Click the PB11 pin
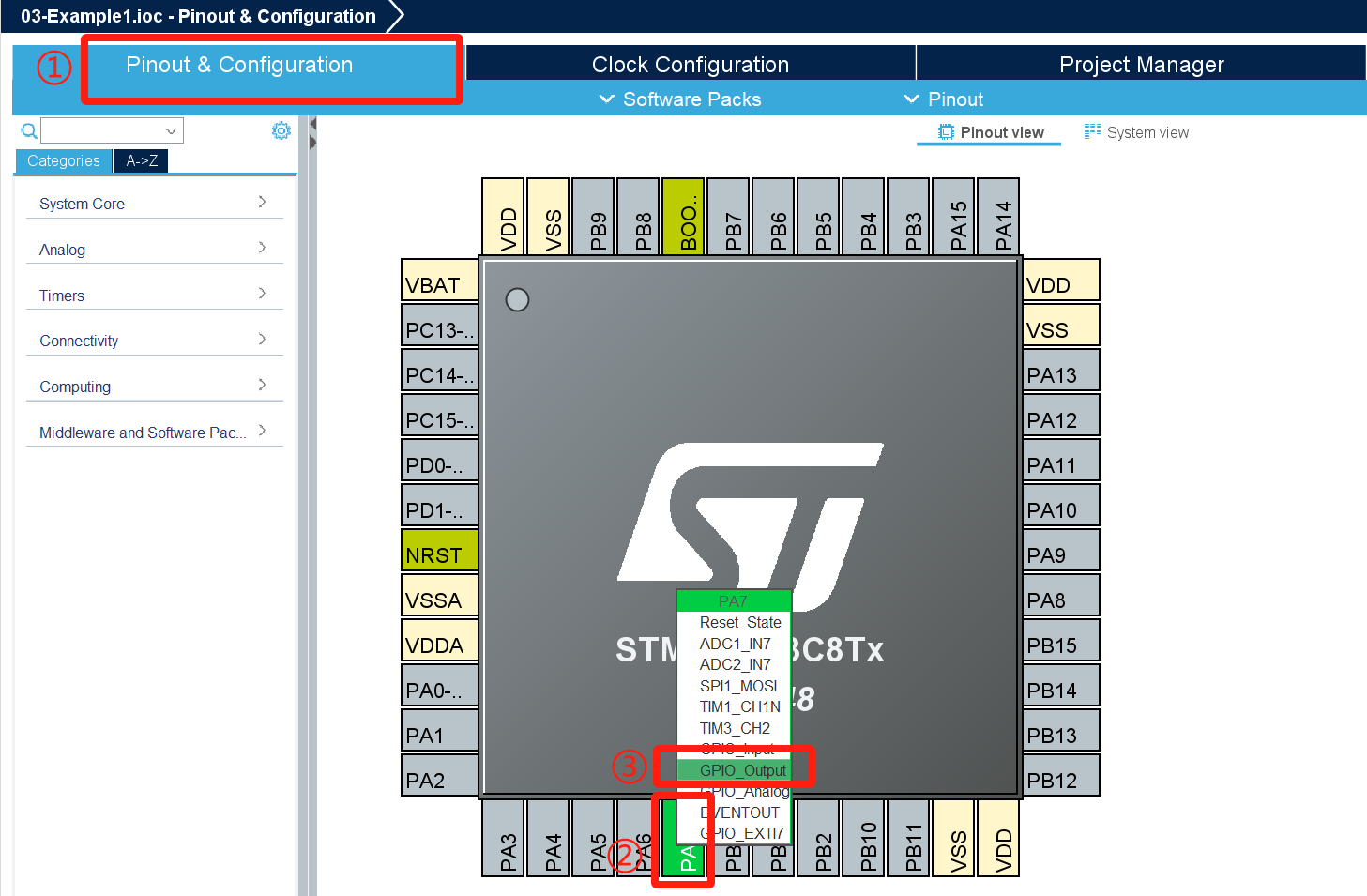1367x896 pixels. tap(908, 838)
